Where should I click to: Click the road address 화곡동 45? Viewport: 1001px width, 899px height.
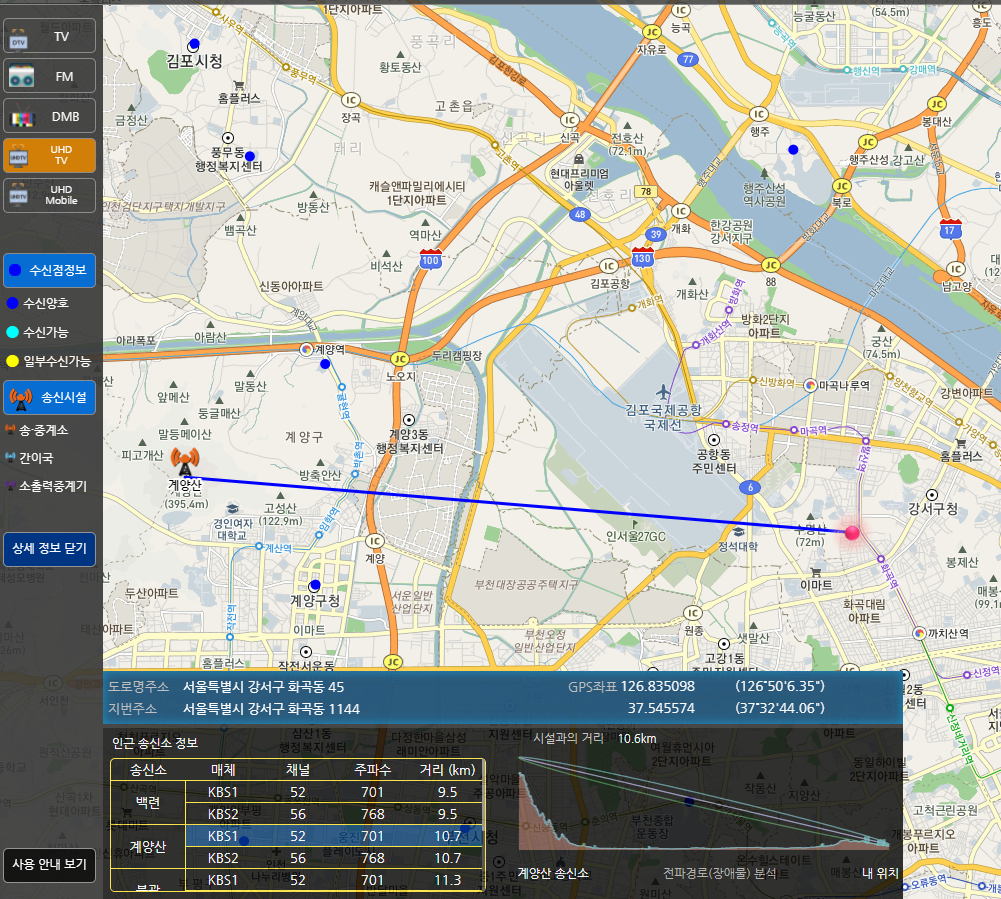coord(263,687)
